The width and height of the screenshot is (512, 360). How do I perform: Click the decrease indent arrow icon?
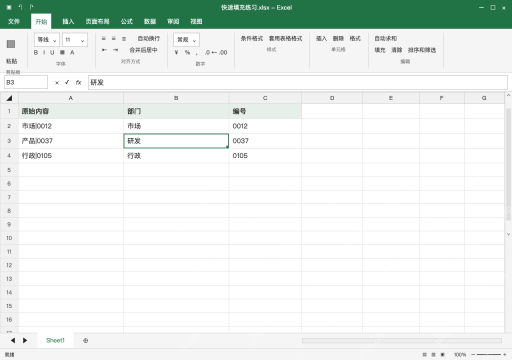104,50
